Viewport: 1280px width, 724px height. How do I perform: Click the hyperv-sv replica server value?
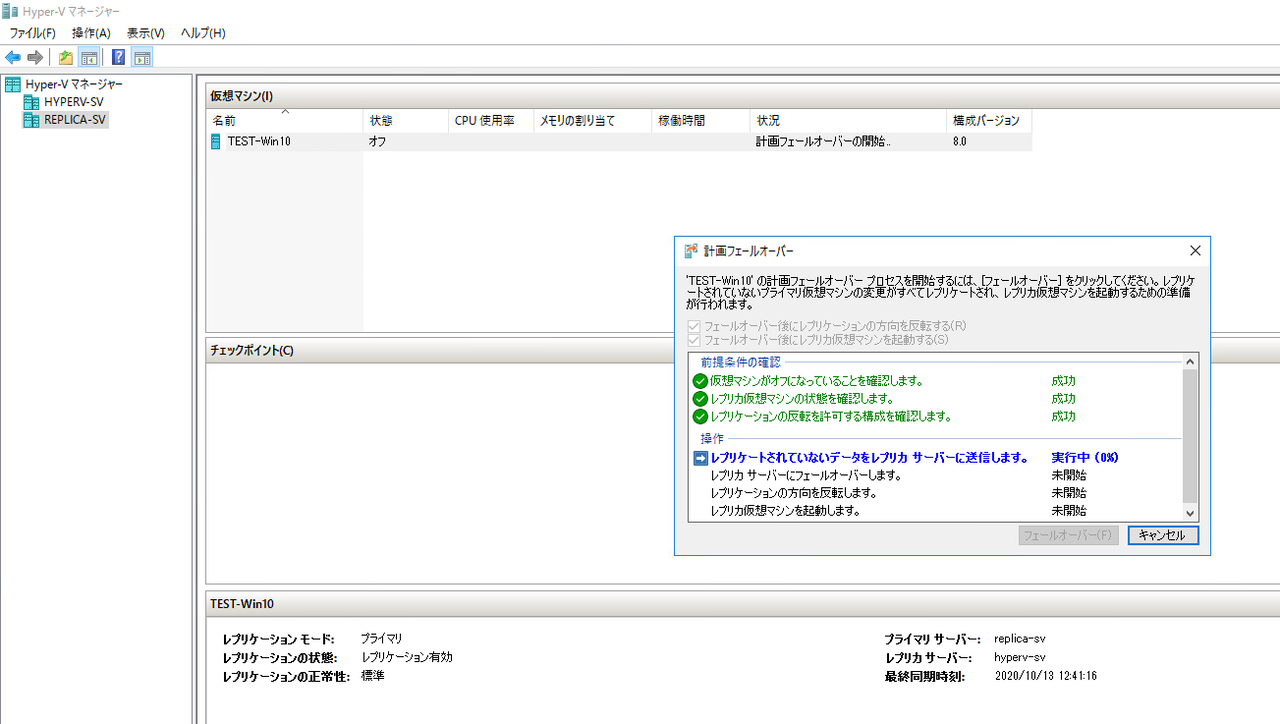(1020, 658)
